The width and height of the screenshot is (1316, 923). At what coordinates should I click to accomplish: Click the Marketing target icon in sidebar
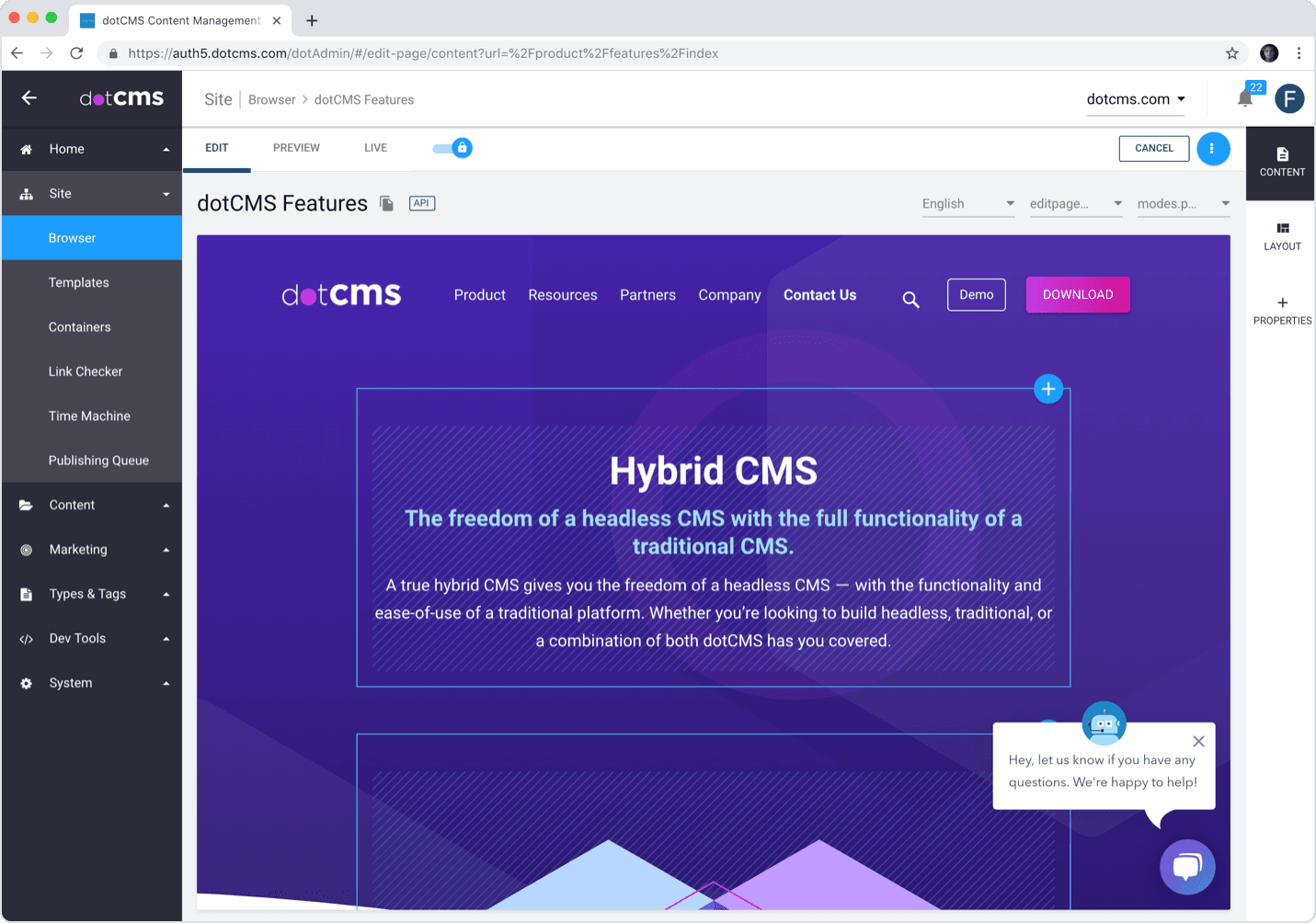pos(27,550)
